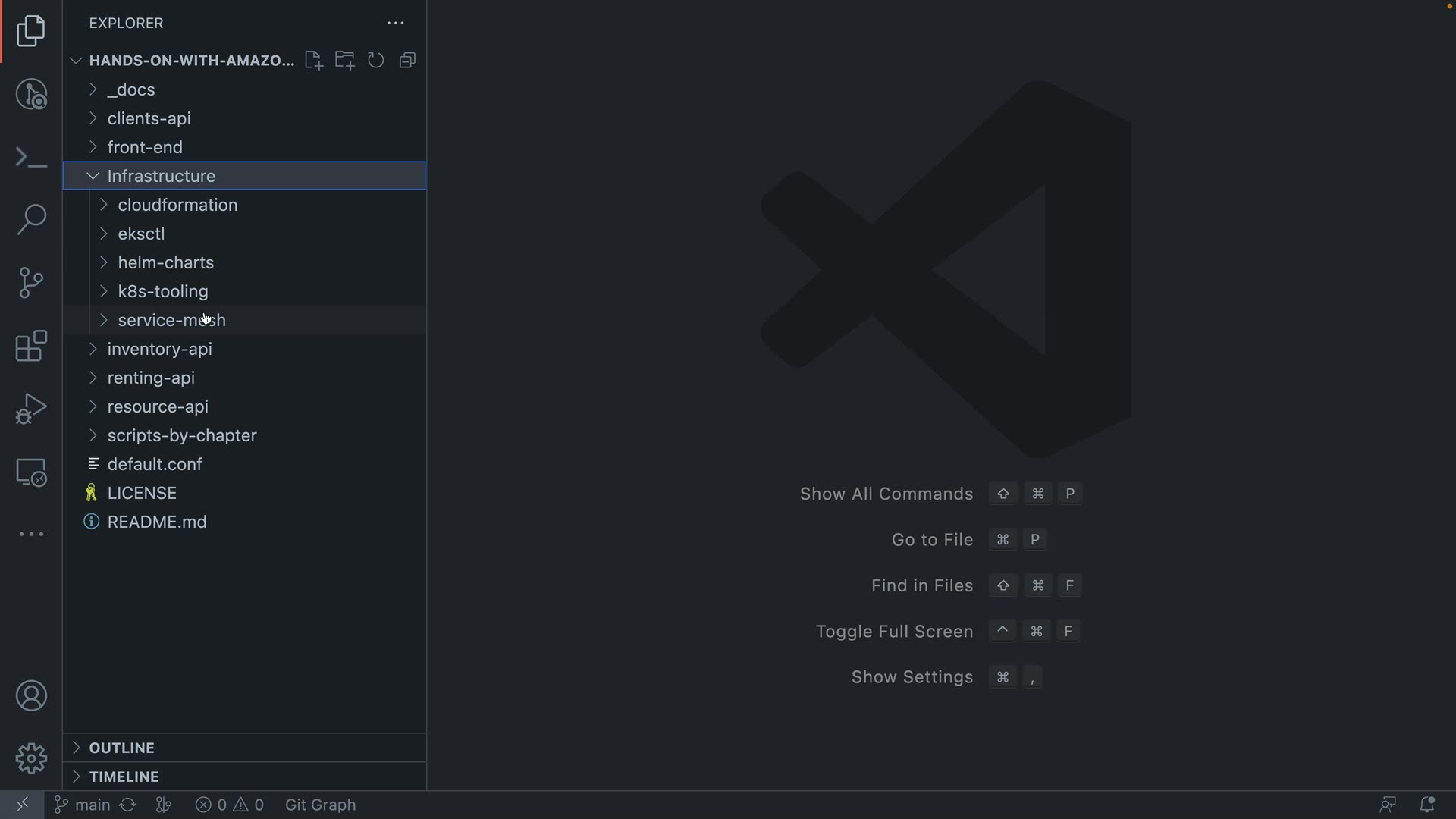The width and height of the screenshot is (1456, 819).
Task: Open the Manage gear menu
Action: [31, 758]
